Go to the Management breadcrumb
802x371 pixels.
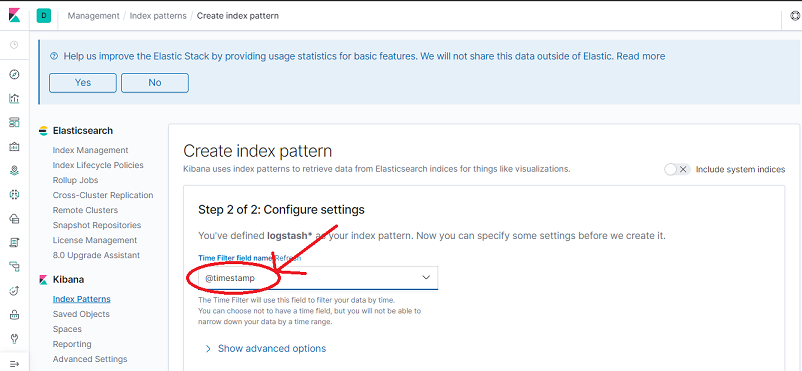(94, 16)
